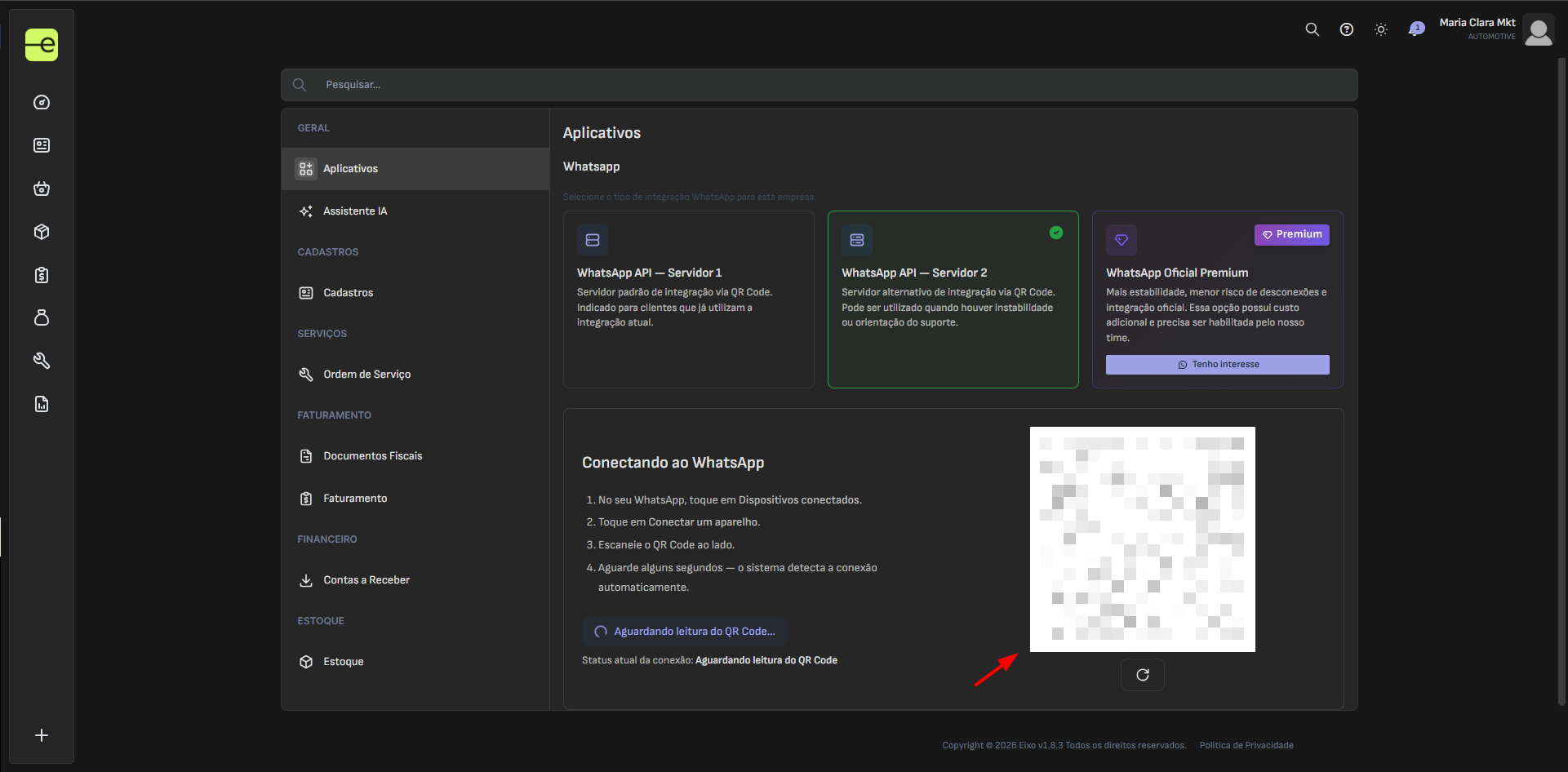Go to Faturamento settings
1568x772 pixels.
[x=415, y=499]
